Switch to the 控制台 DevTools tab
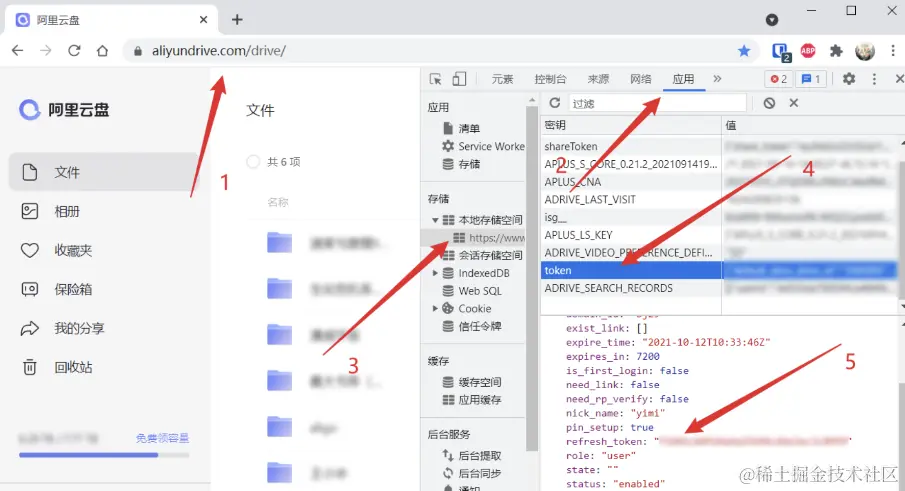905x491 pixels. point(550,79)
